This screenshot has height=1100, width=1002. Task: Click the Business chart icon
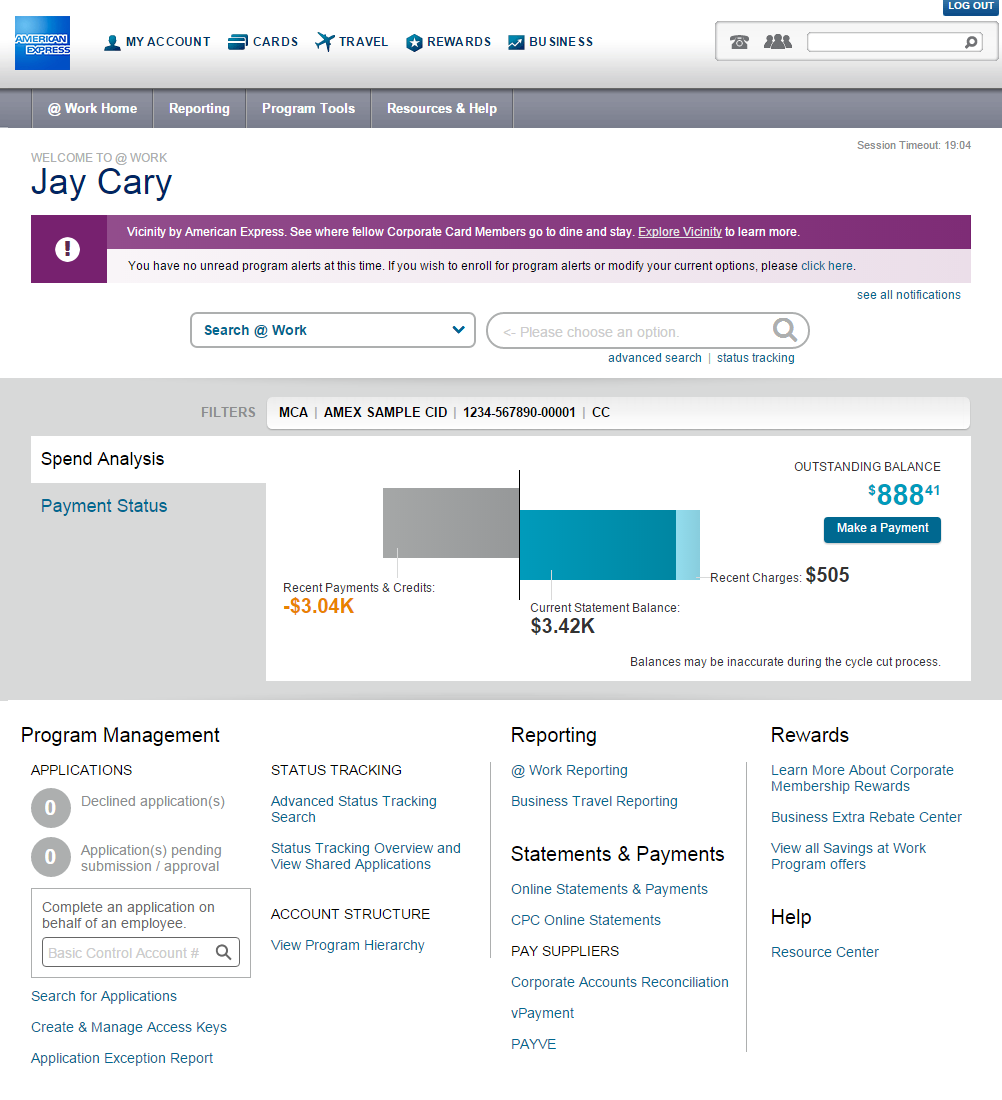516,43
